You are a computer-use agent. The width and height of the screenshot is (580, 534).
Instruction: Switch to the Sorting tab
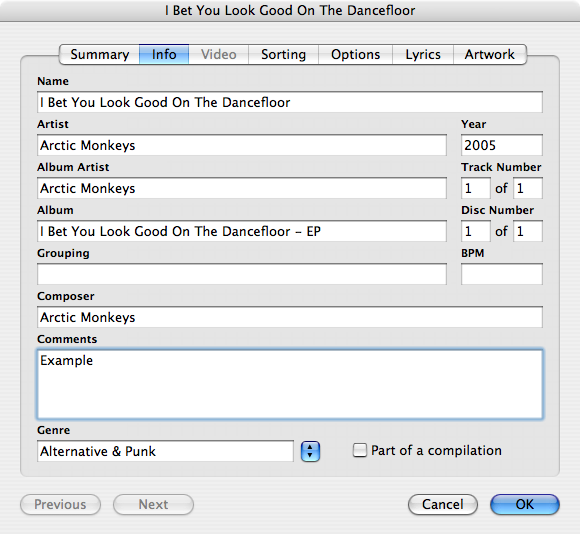tap(283, 54)
